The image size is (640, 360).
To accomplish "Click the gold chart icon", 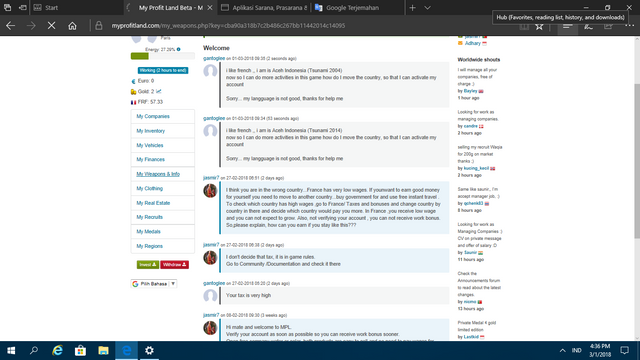I will (x=158, y=91).
